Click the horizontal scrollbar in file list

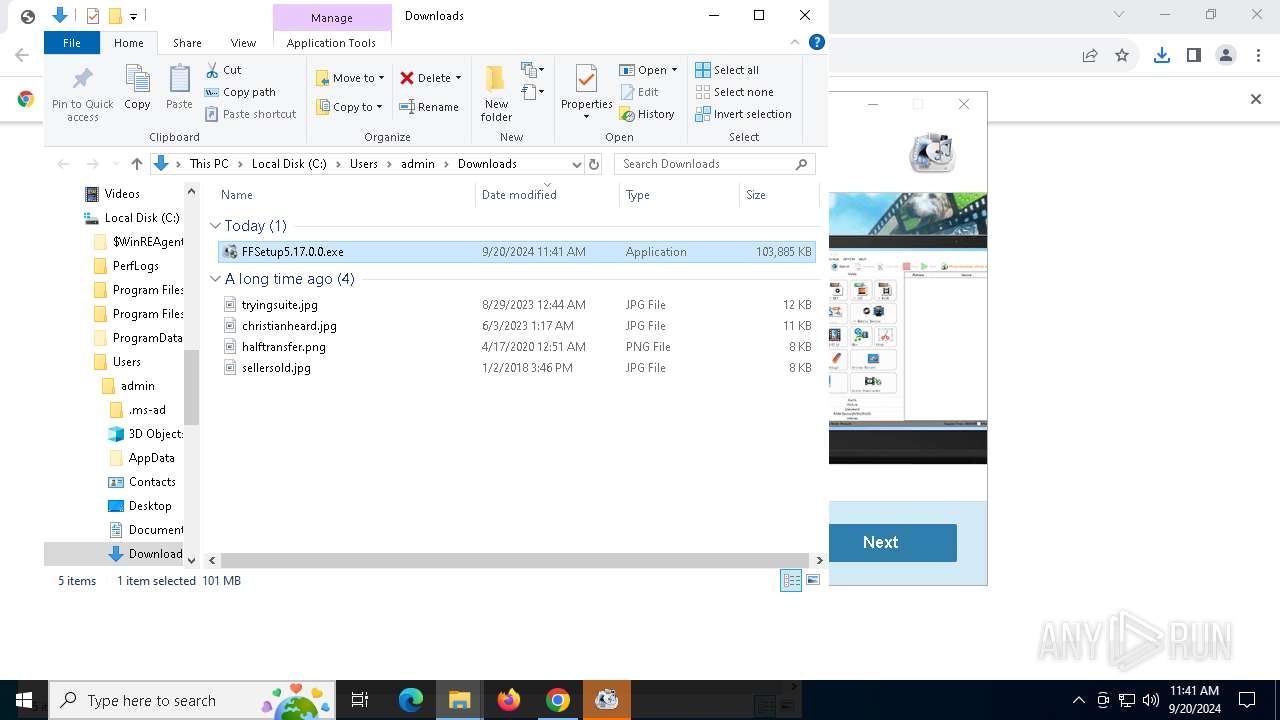tap(514, 561)
